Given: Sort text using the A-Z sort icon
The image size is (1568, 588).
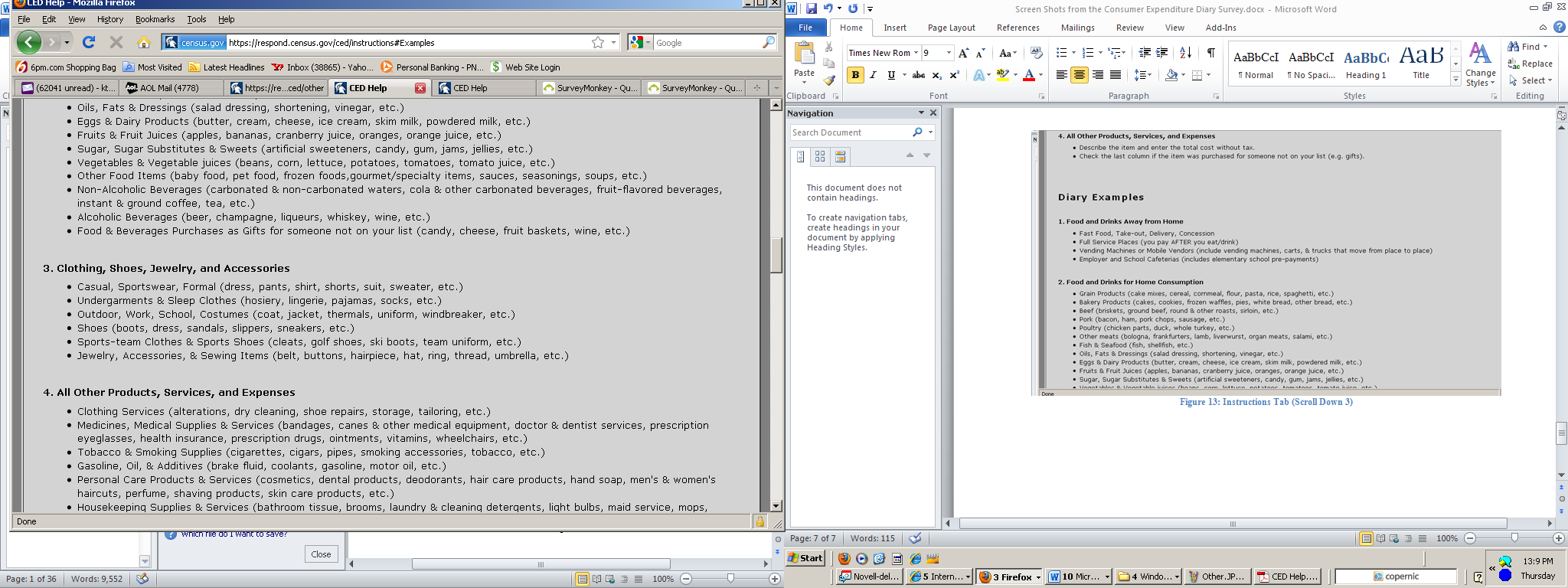Looking at the screenshot, I should point(1185,53).
